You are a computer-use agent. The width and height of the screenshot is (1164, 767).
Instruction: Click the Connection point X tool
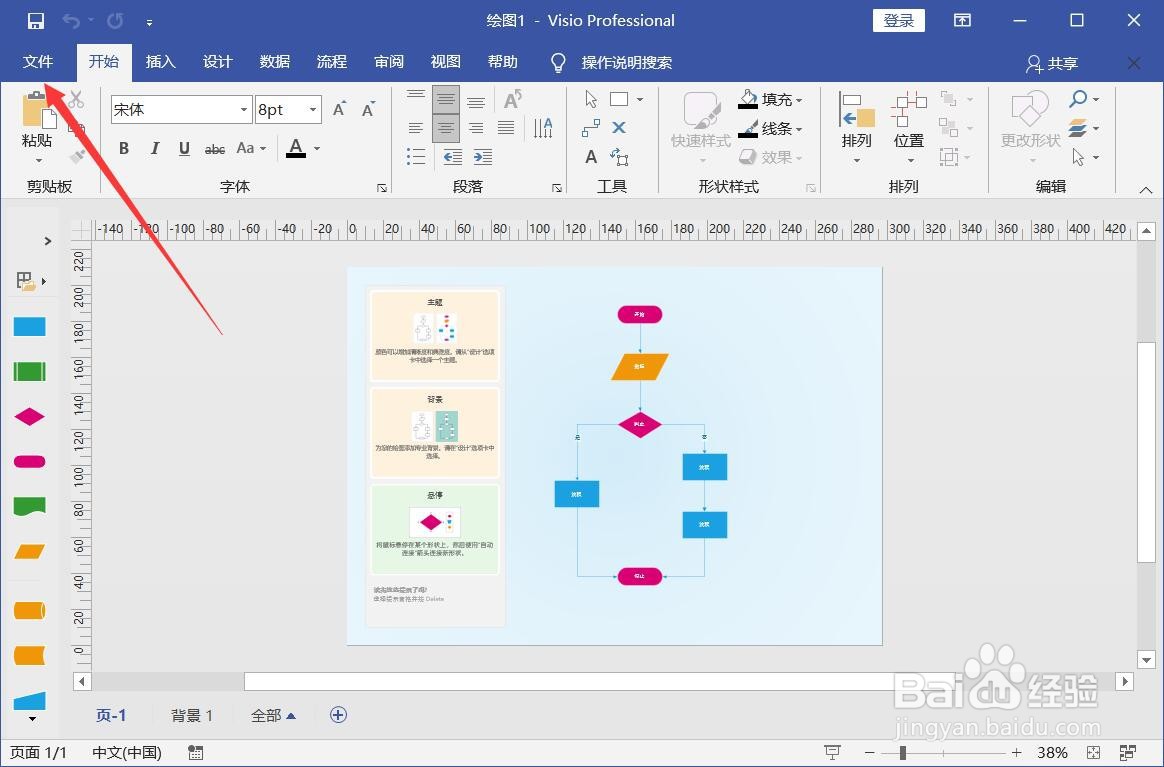click(x=619, y=128)
